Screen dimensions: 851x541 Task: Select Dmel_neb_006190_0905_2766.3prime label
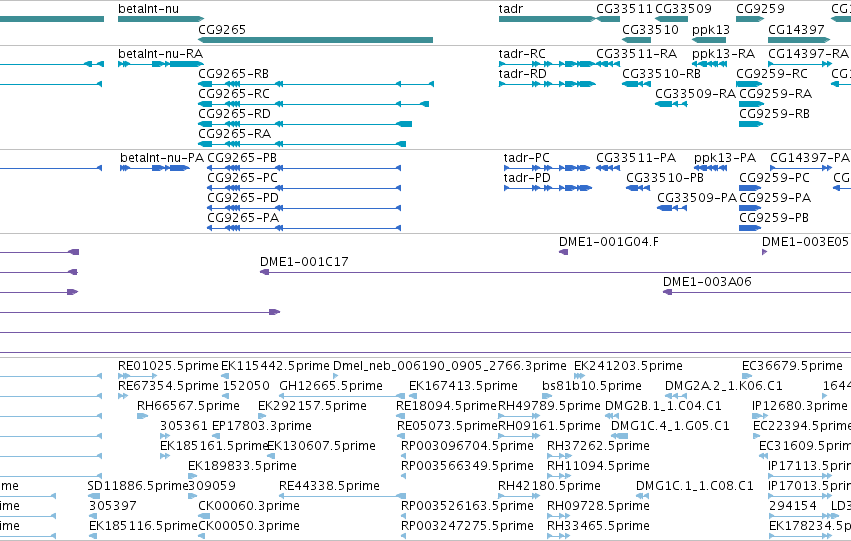(449, 366)
